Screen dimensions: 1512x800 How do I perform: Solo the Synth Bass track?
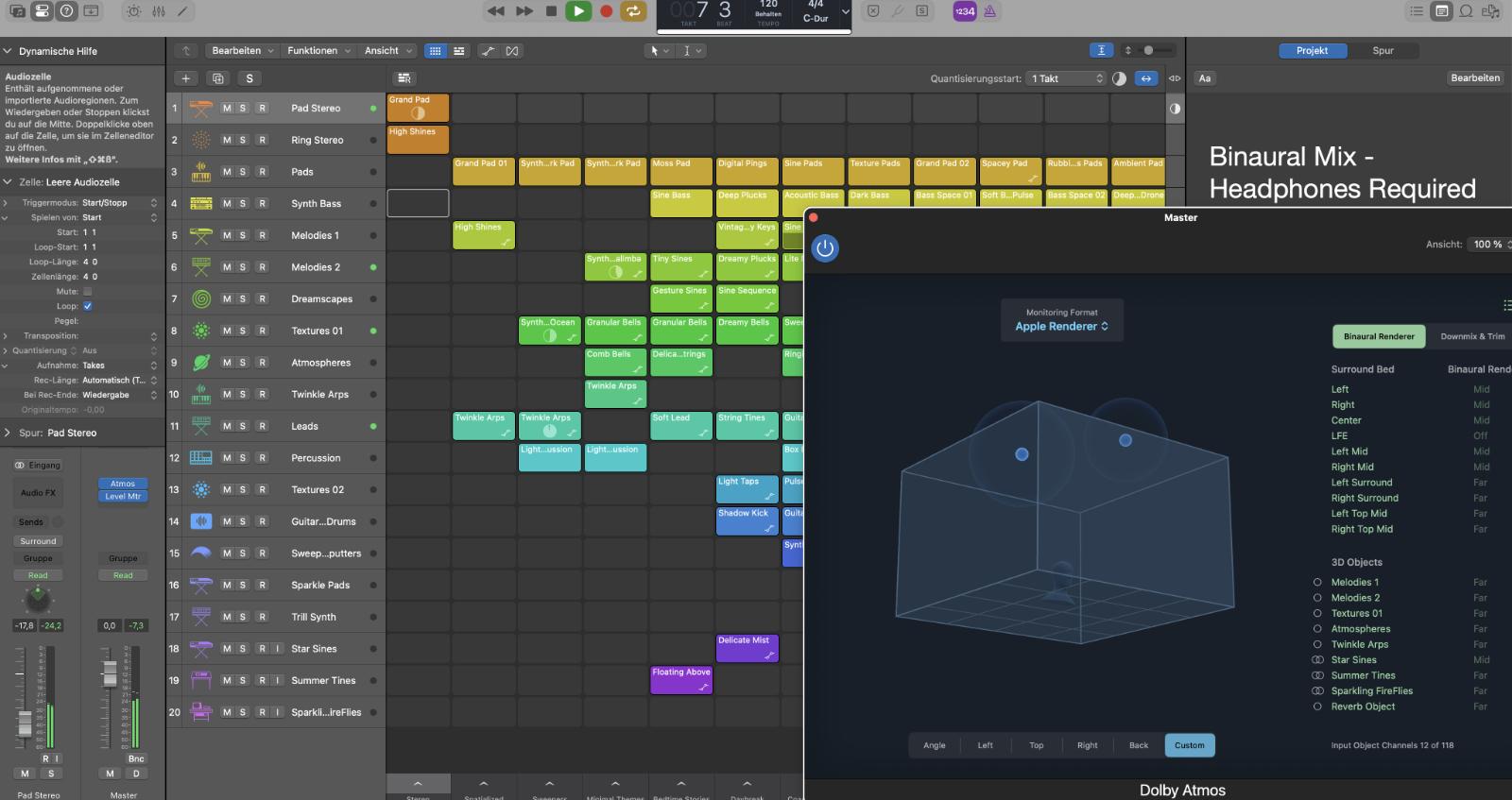pyautogui.click(x=242, y=204)
